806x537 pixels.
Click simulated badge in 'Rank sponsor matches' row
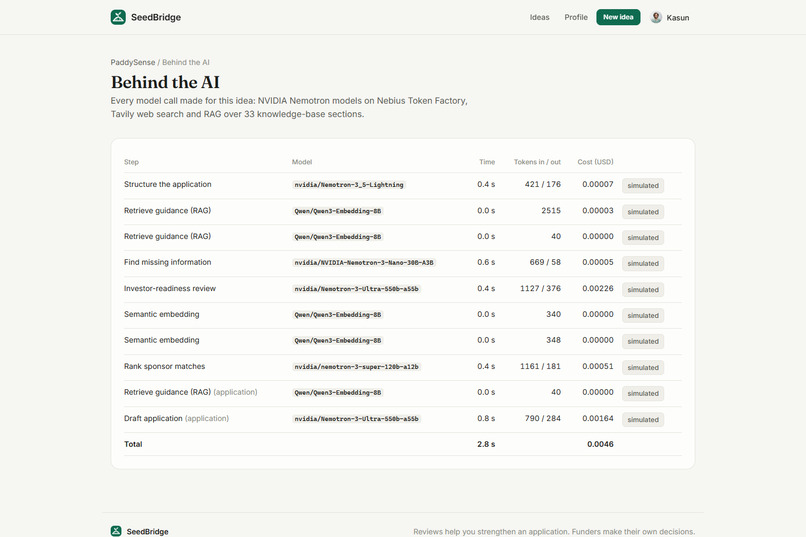tap(643, 367)
